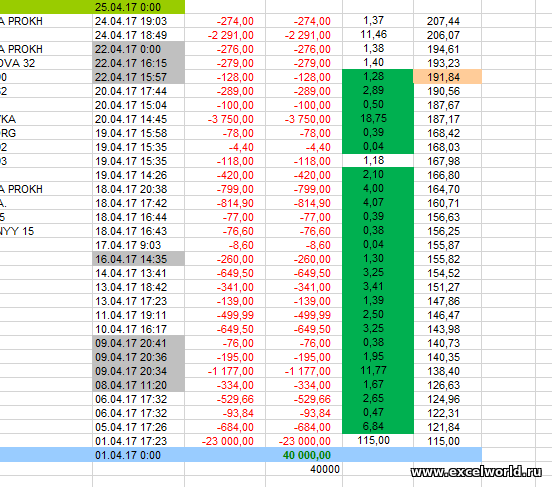Open the www.excelworld.ru watermark link
The width and height of the screenshot is (552, 487).
(476, 472)
